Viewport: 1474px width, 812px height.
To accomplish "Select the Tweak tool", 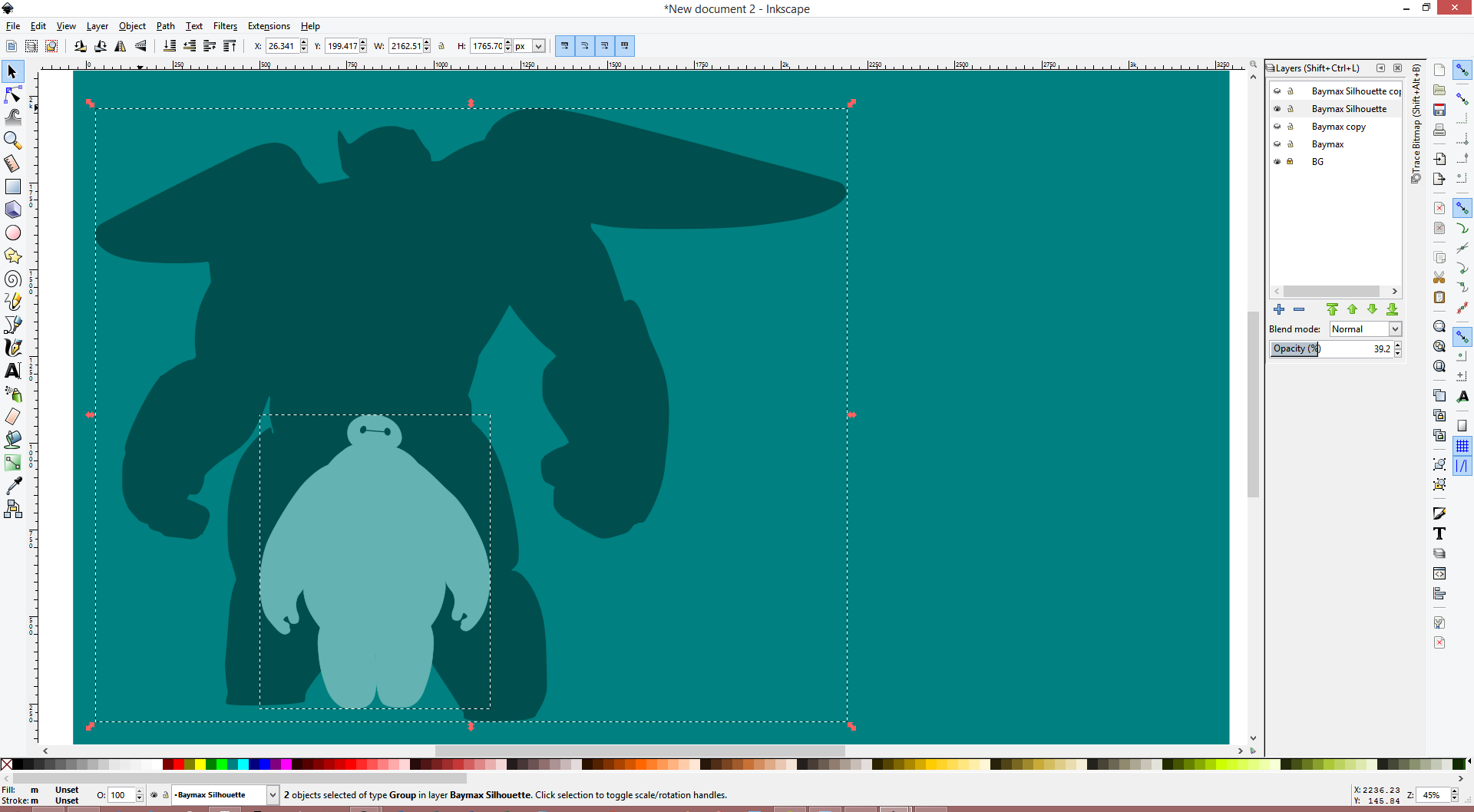I will point(12,117).
